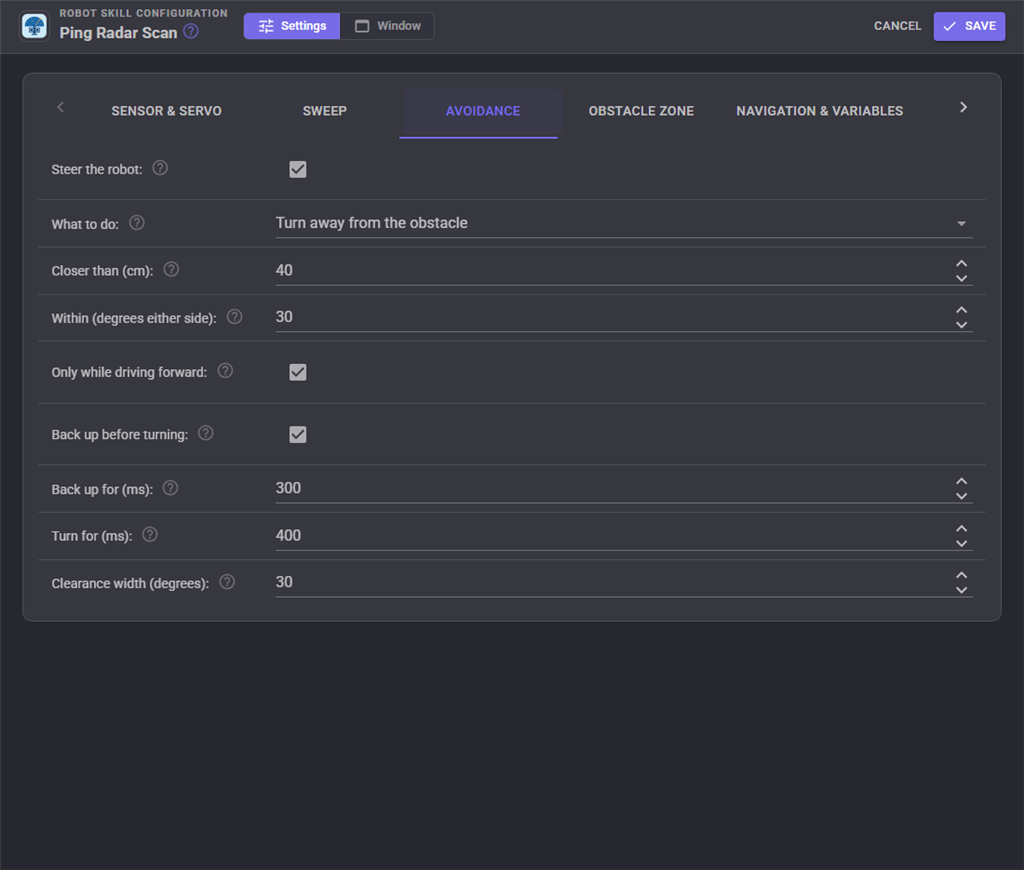Click help icon beside Turn for (ms)
Viewport: 1024px width, 870px height.
tap(150, 534)
